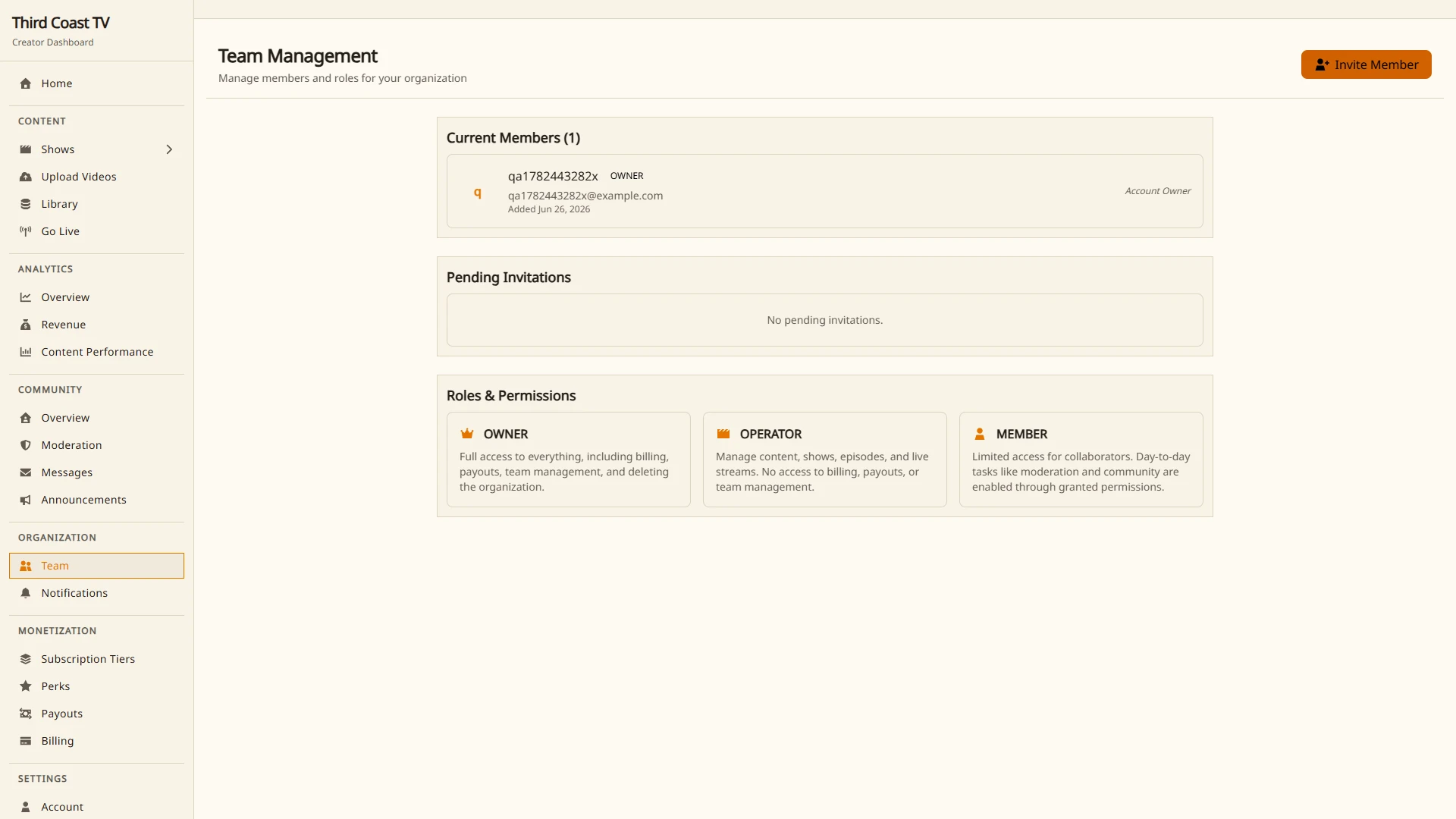Click the member avatar letter q

(x=478, y=193)
